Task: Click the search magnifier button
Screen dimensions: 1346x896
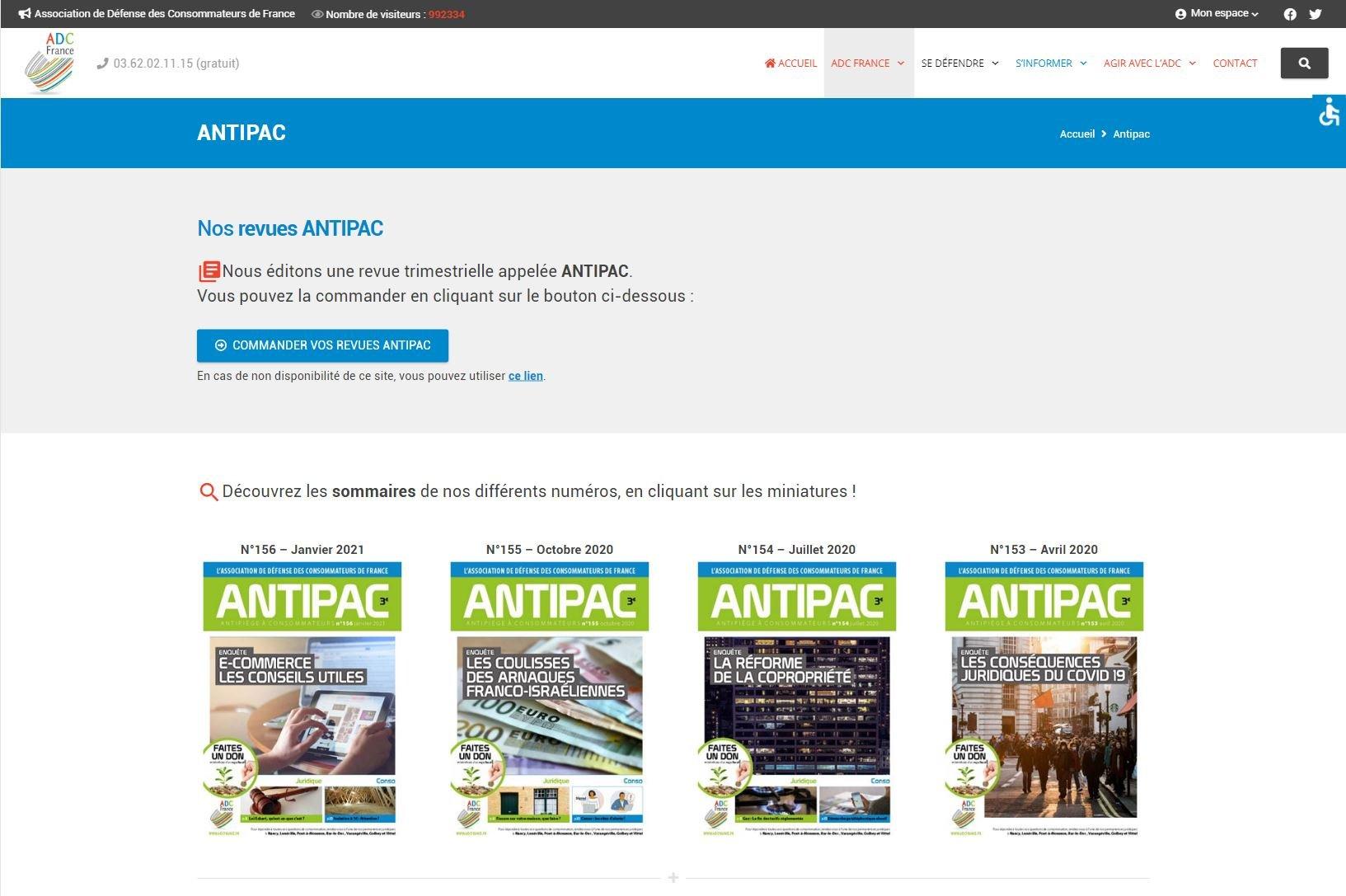Action: 1304,63
